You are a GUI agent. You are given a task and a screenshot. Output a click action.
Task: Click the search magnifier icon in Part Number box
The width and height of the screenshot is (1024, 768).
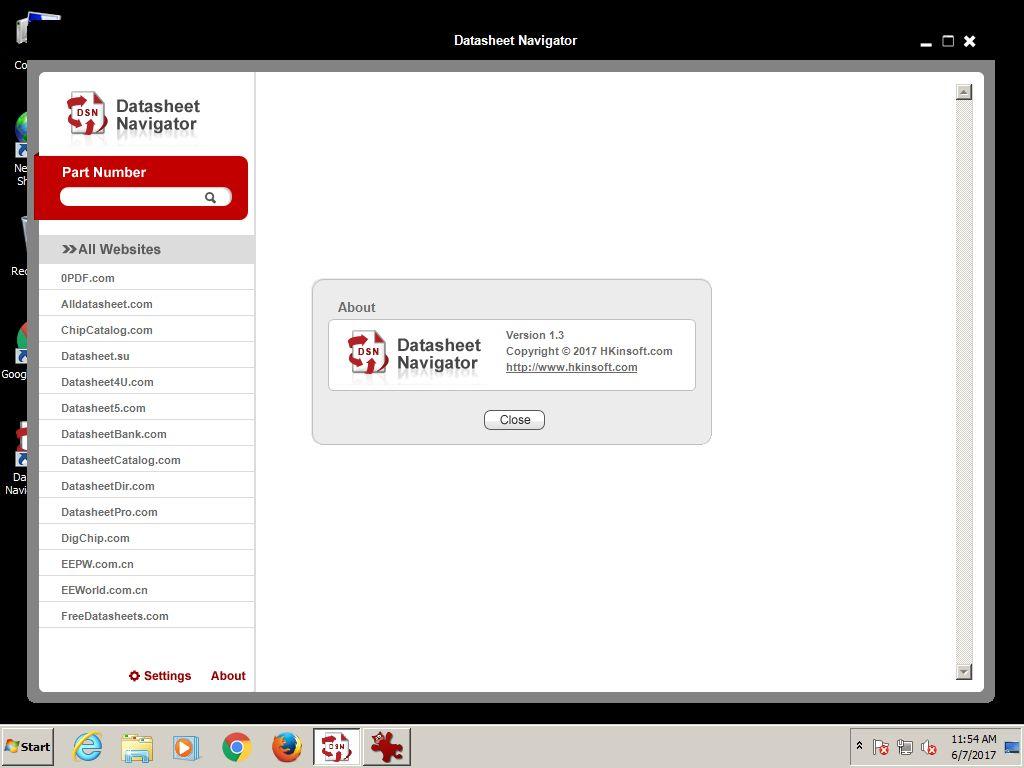point(210,197)
